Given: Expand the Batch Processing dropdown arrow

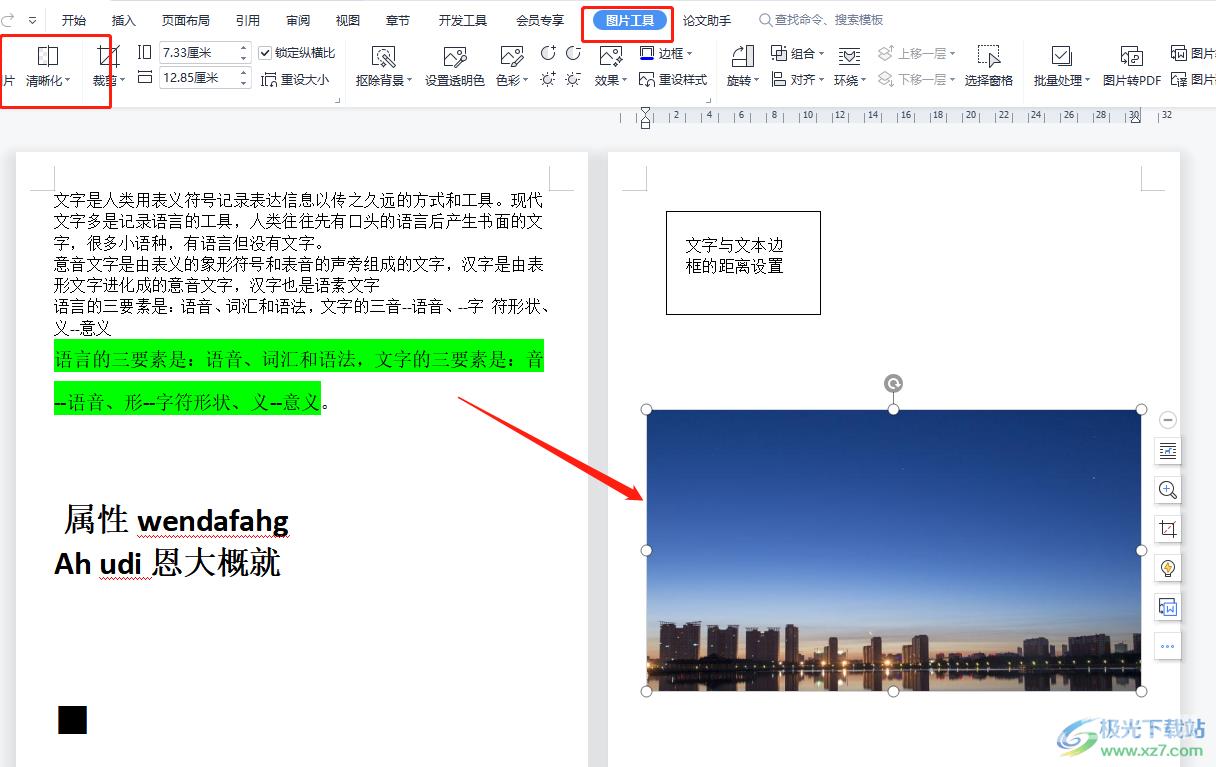Looking at the screenshot, I should (1088, 81).
